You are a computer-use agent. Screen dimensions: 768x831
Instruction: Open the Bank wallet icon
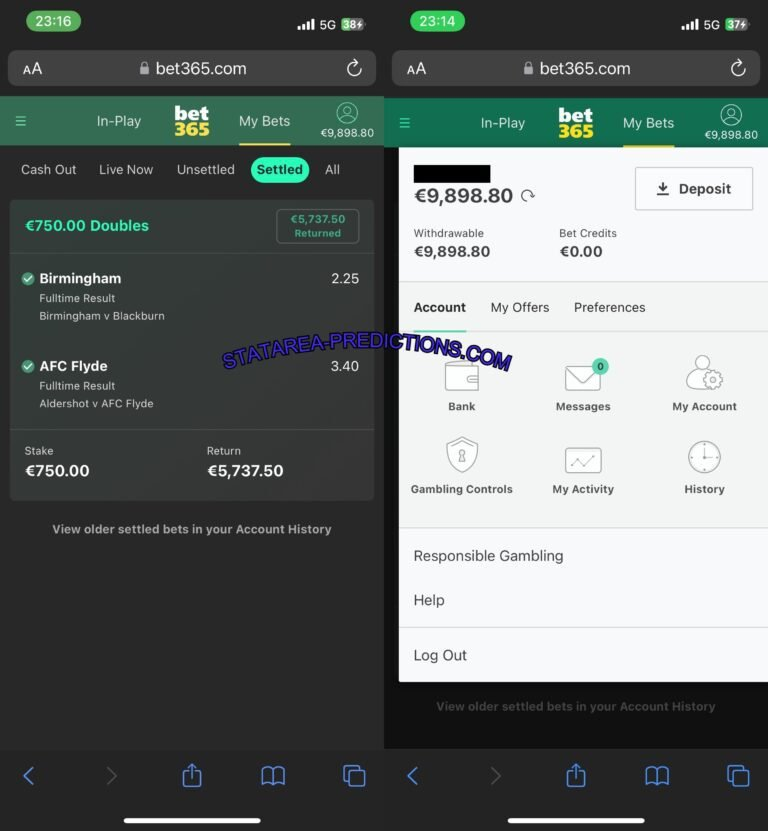[x=461, y=377]
